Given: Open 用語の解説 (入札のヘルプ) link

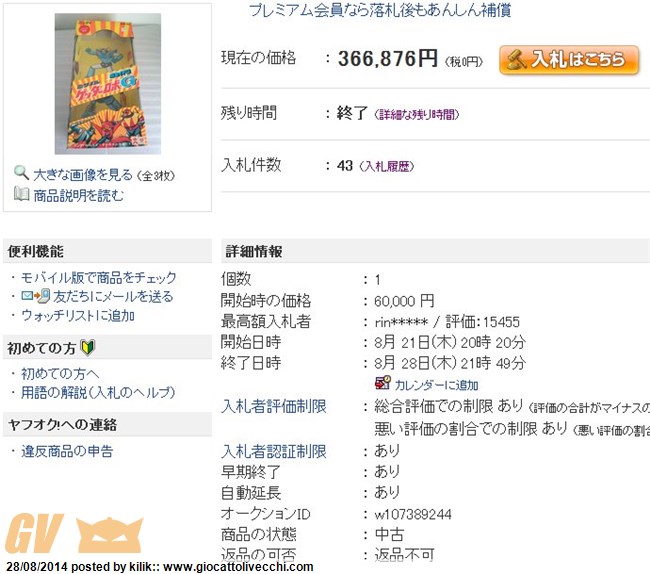Looking at the screenshot, I should point(98,392).
